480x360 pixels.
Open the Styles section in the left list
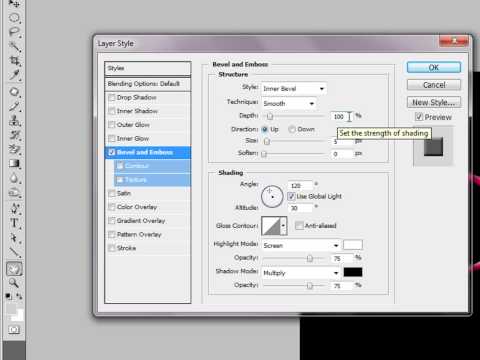click(148, 68)
